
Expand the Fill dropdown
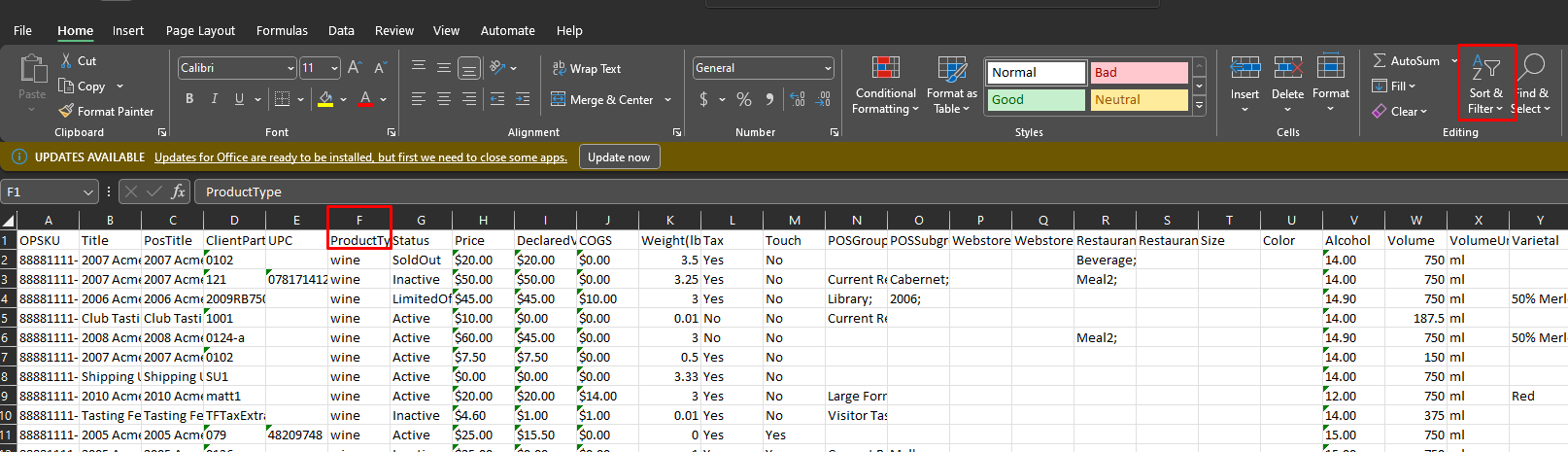1412,86
